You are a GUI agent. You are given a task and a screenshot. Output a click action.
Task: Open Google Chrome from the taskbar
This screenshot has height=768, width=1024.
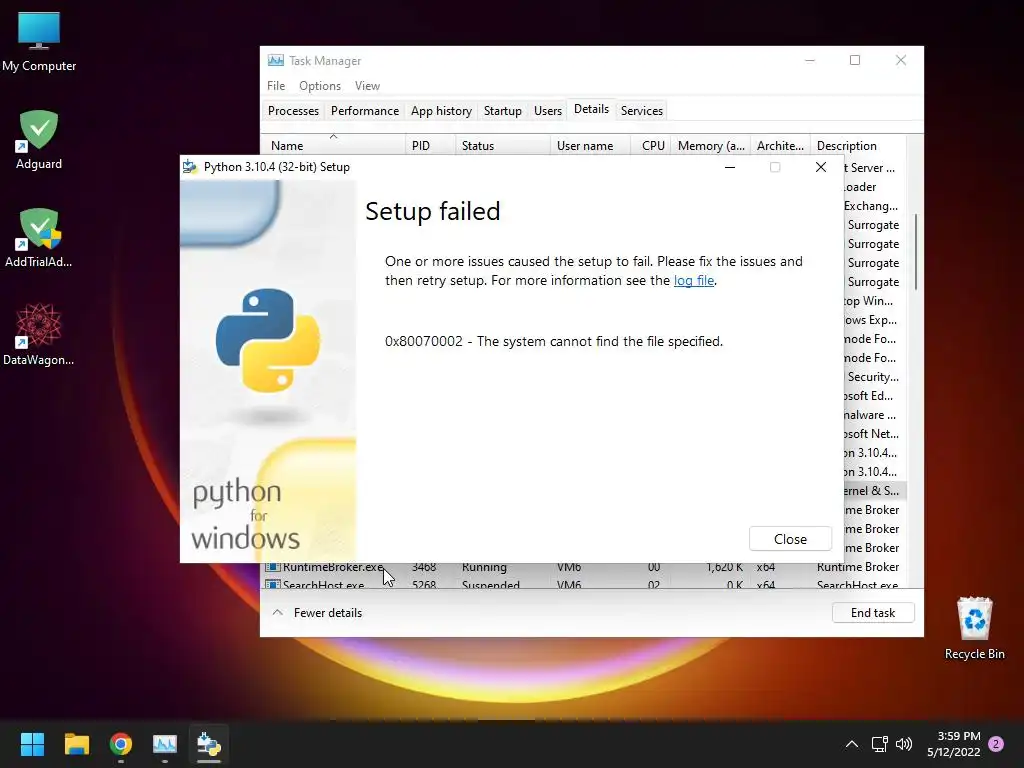coord(121,744)
